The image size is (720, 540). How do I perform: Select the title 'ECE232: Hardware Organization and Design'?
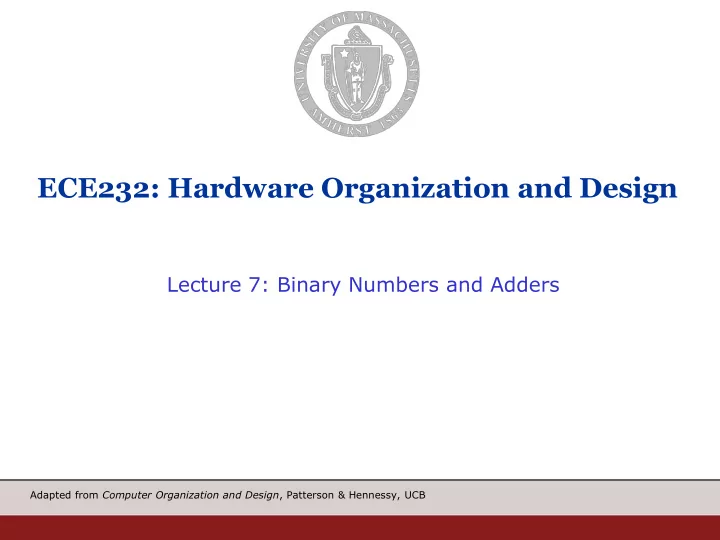357,188
